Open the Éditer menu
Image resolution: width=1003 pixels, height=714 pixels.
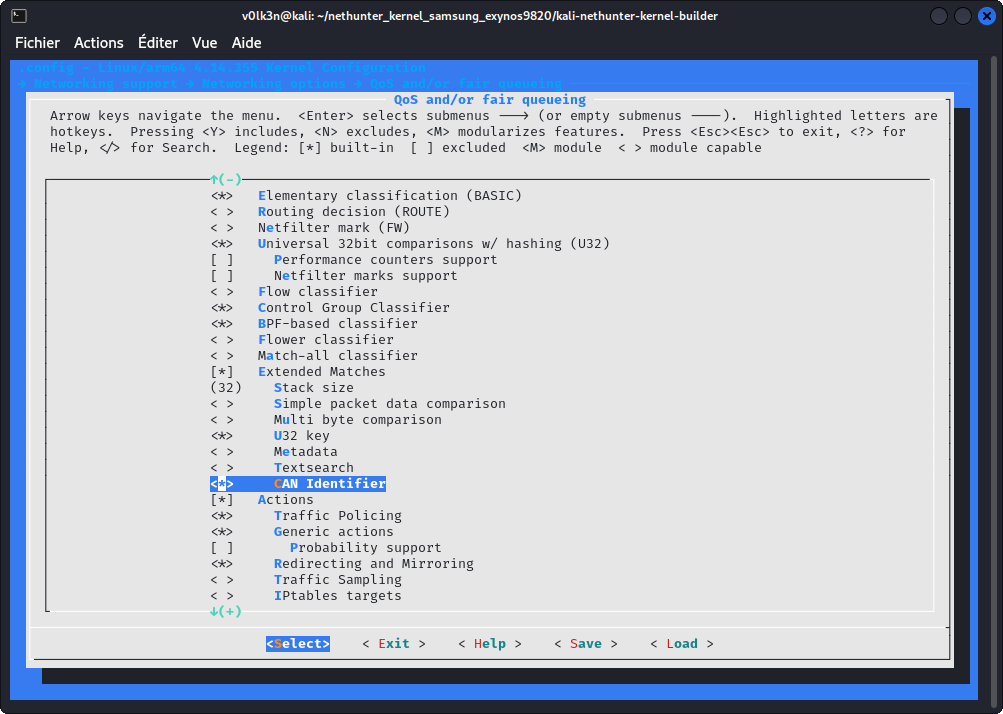tap(158, 43)
